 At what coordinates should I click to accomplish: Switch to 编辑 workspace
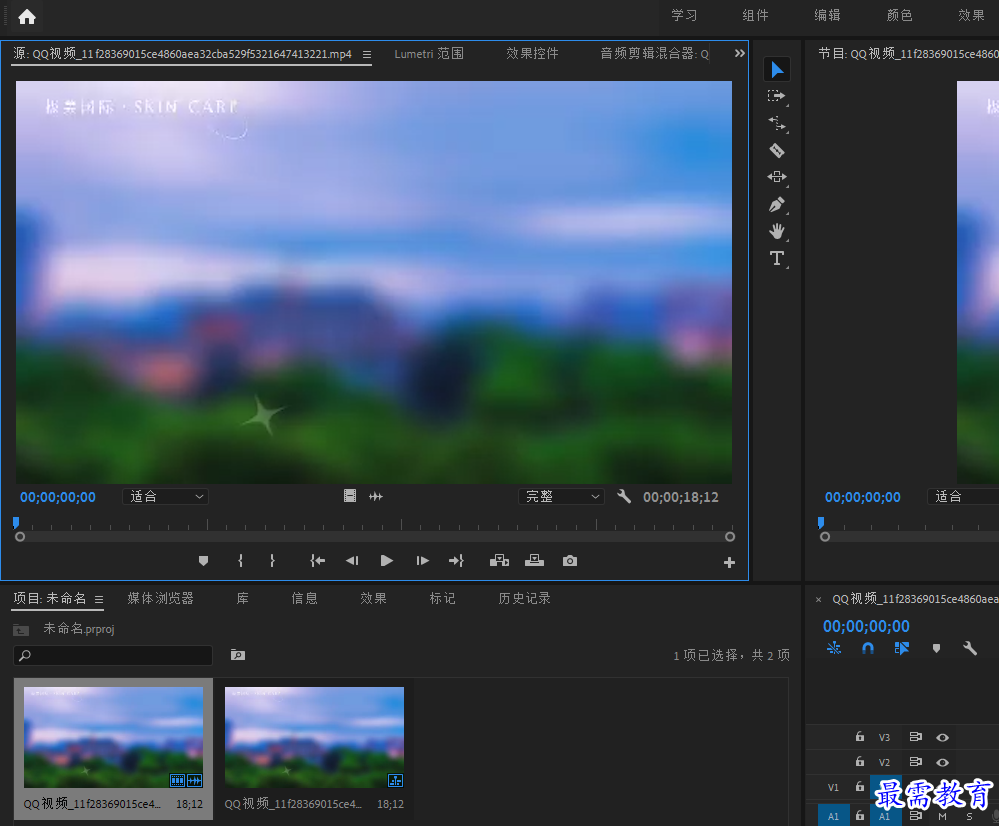click(x=828, y=15)
